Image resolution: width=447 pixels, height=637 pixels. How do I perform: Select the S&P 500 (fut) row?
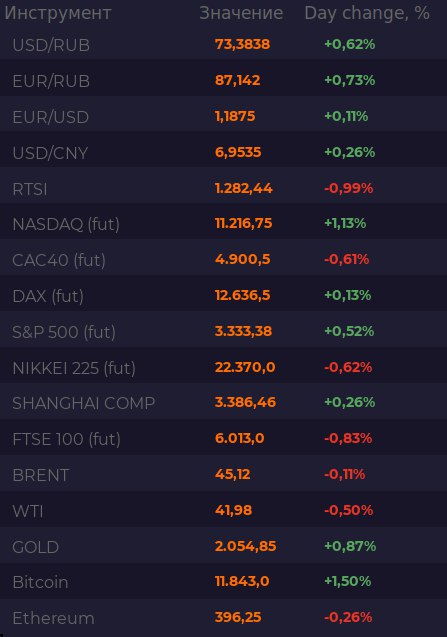point(224,332)
